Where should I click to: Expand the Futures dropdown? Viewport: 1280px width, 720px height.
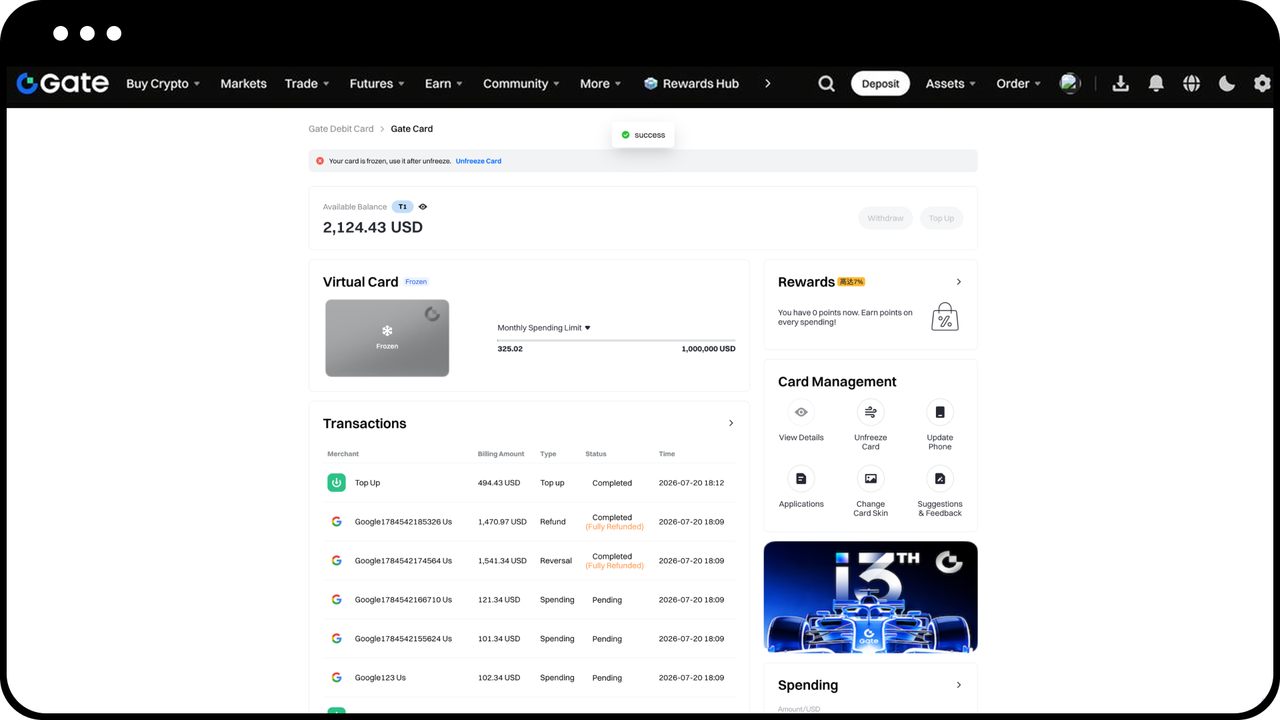377,84
